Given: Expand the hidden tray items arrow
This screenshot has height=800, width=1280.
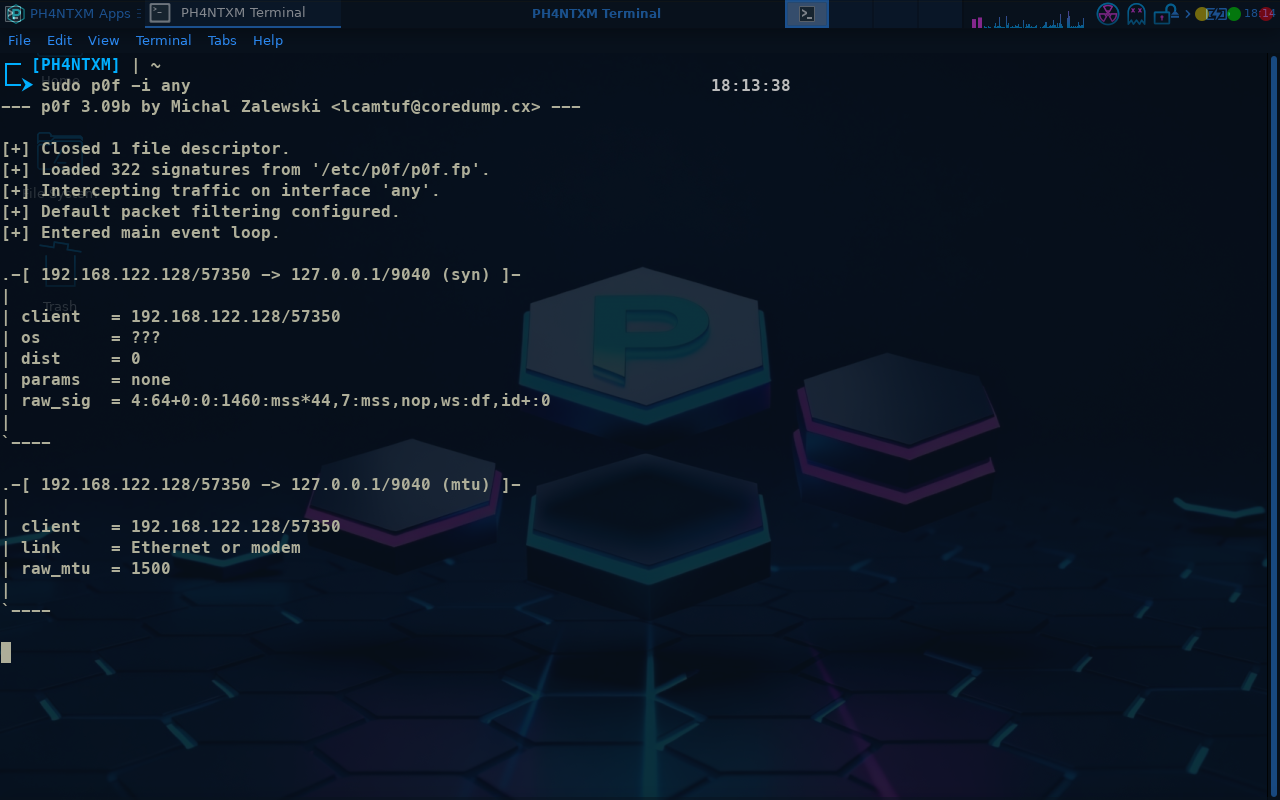Looking at the screenshot, I should click(1188, 14).
